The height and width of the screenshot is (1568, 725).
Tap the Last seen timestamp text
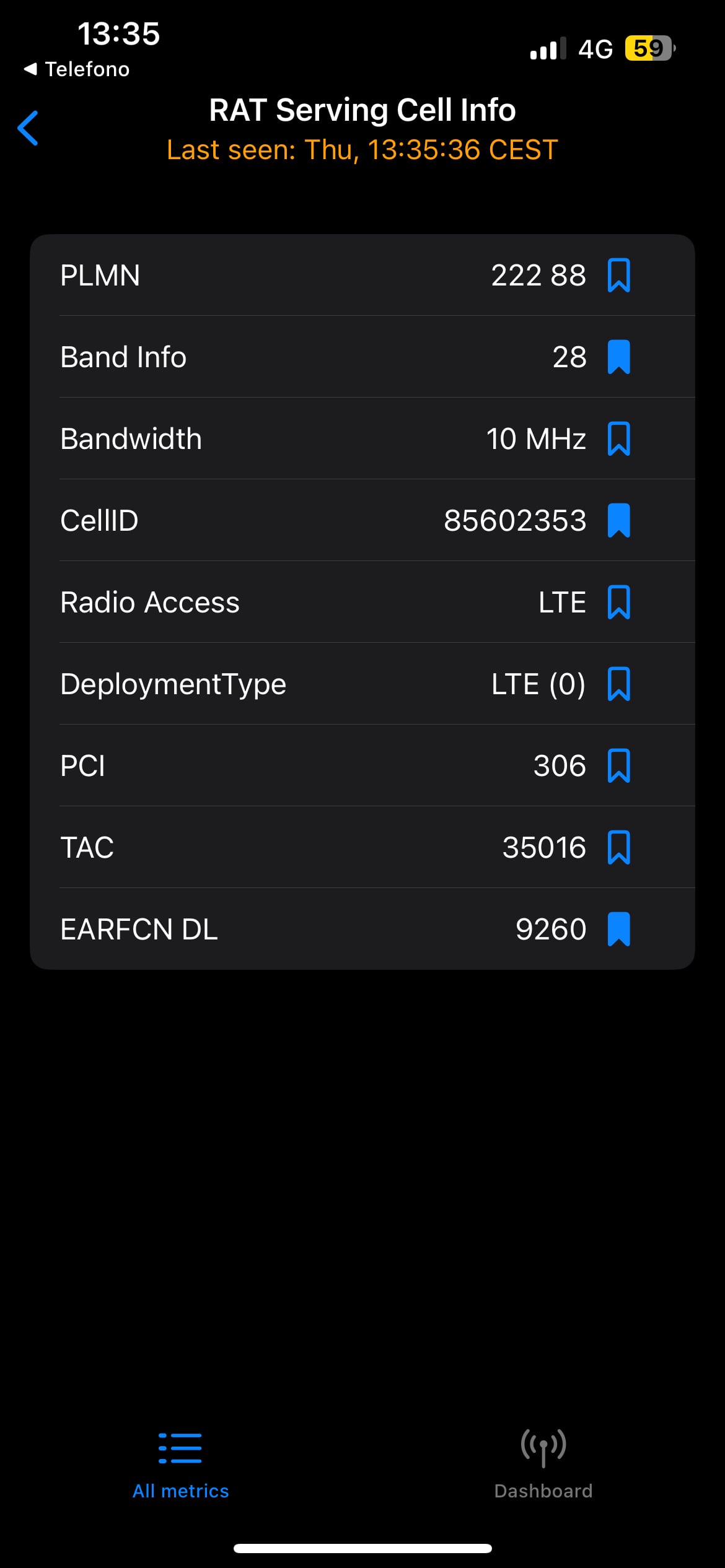[x=362, y=150]
